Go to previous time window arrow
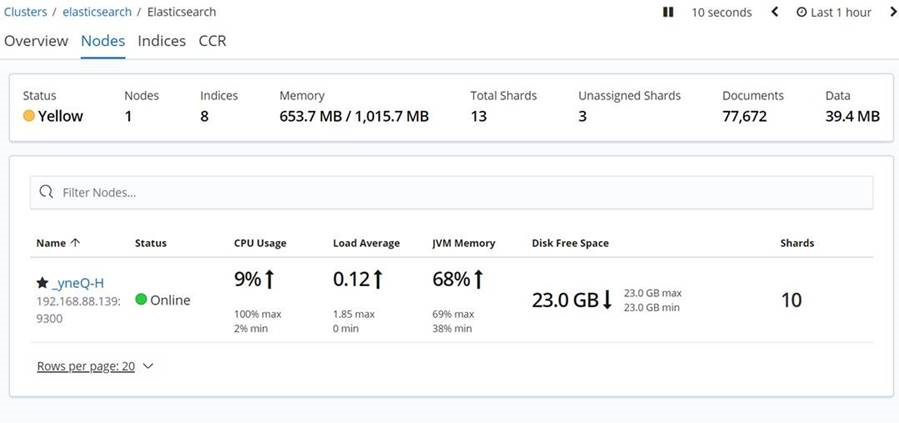Screen dimensions: 899x423 coord(775,12)
